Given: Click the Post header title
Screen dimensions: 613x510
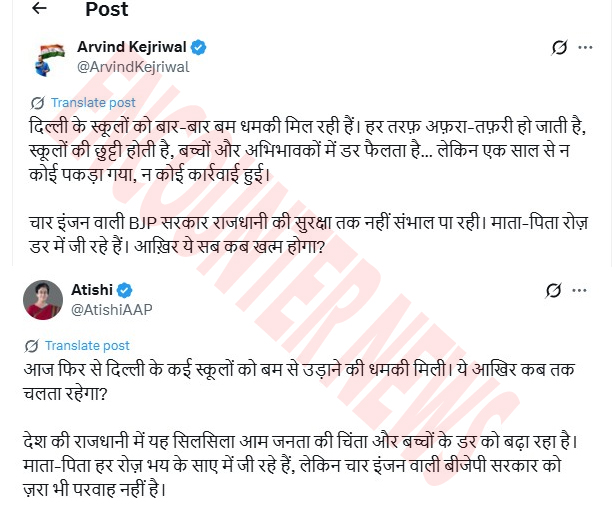Looking at the screenshot, I should click(x=107, y=9).
